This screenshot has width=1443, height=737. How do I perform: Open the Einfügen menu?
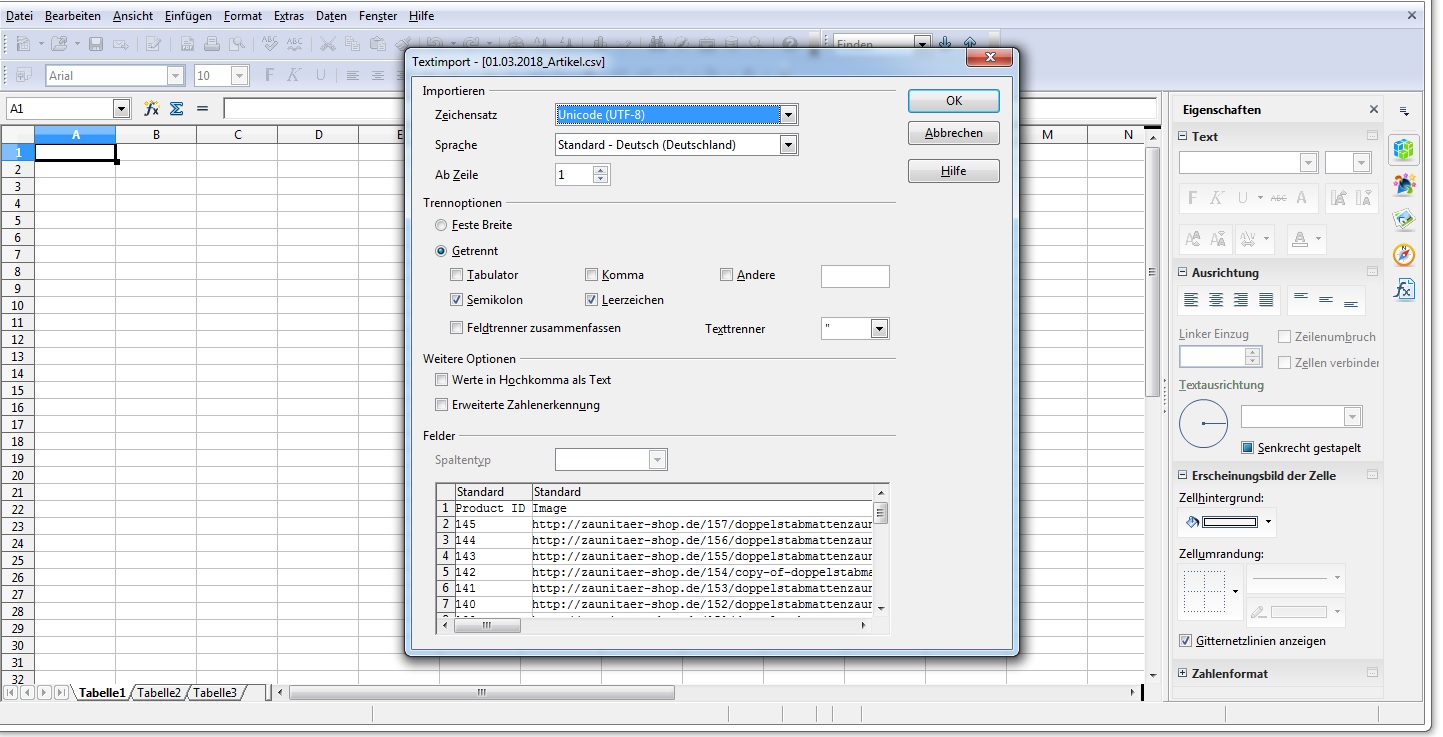(x=188, y=16)
